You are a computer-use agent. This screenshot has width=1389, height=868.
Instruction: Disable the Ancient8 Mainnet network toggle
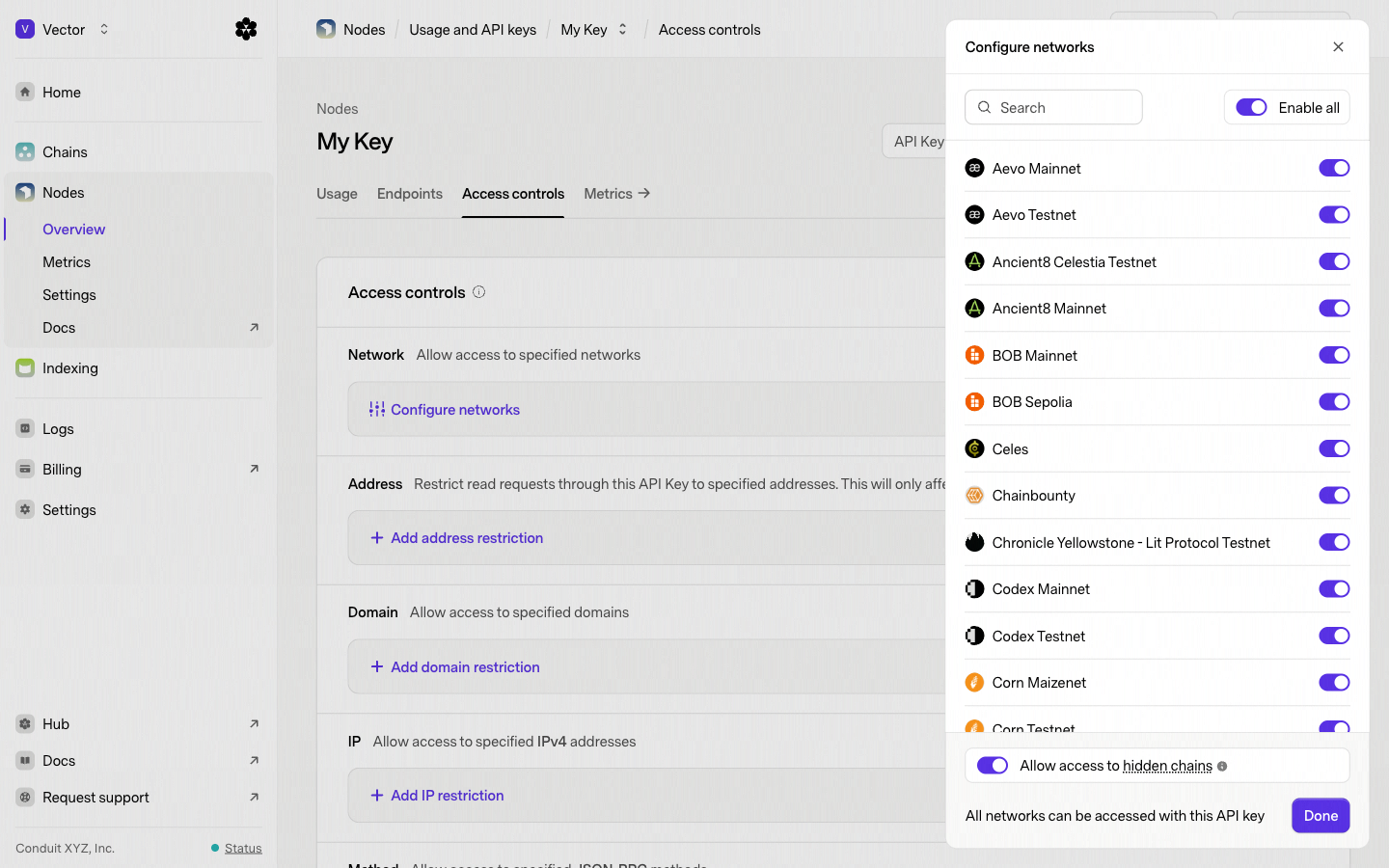(1334, 308)
